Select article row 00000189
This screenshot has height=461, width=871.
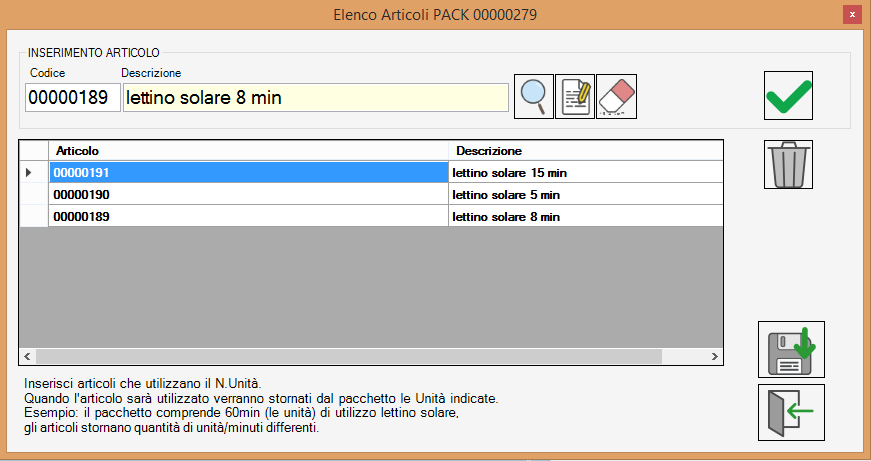248,216
